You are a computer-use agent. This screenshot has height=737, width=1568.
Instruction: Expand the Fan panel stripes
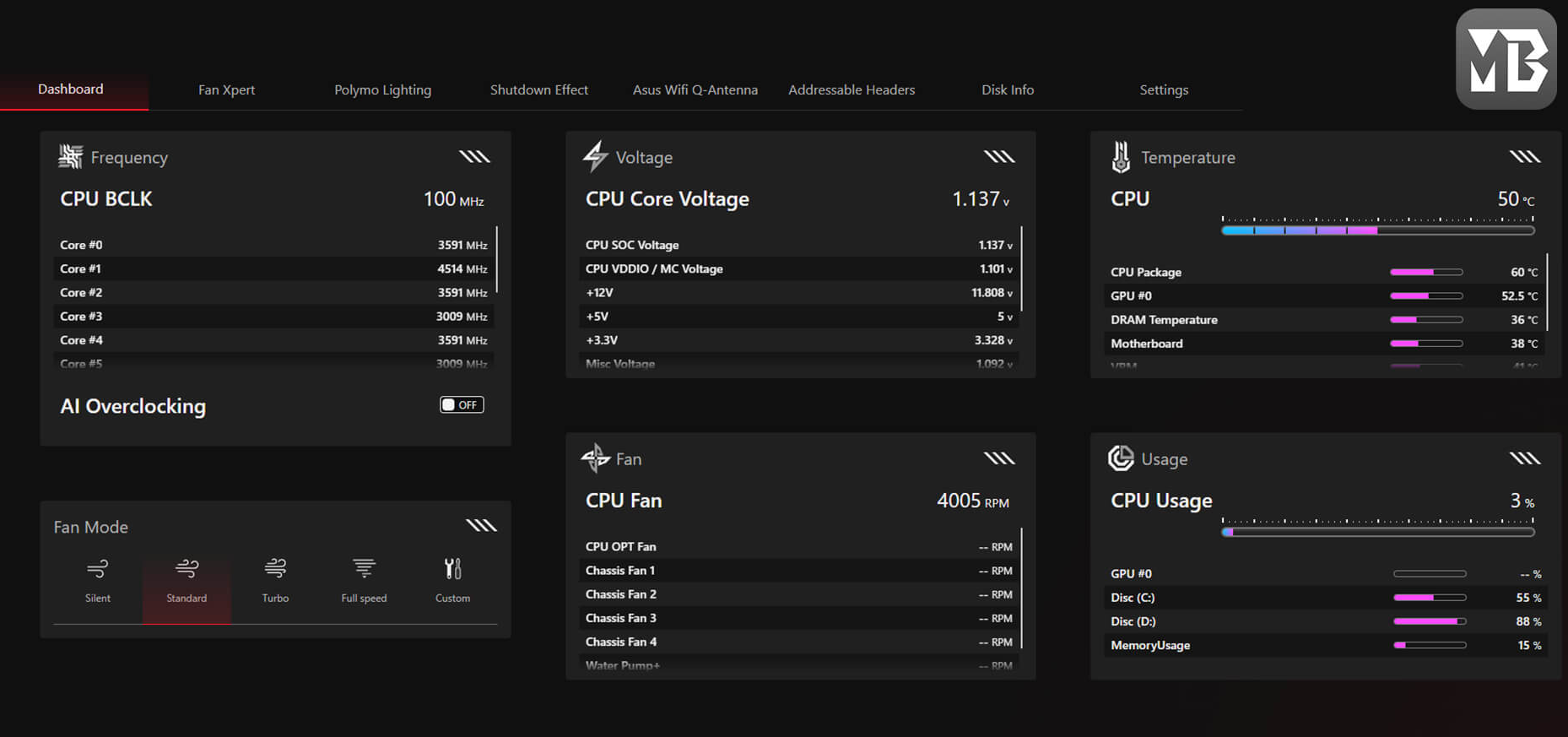pyautogui.click(x=999, y=458)
